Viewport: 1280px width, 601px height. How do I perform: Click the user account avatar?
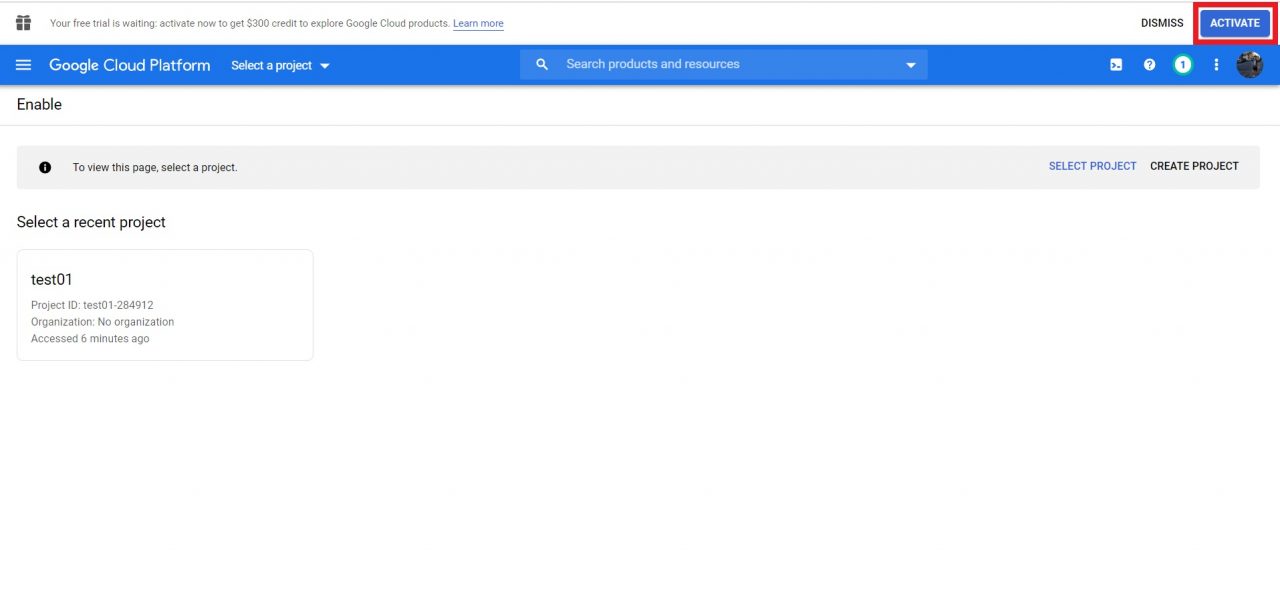(x=1249, y=65)
